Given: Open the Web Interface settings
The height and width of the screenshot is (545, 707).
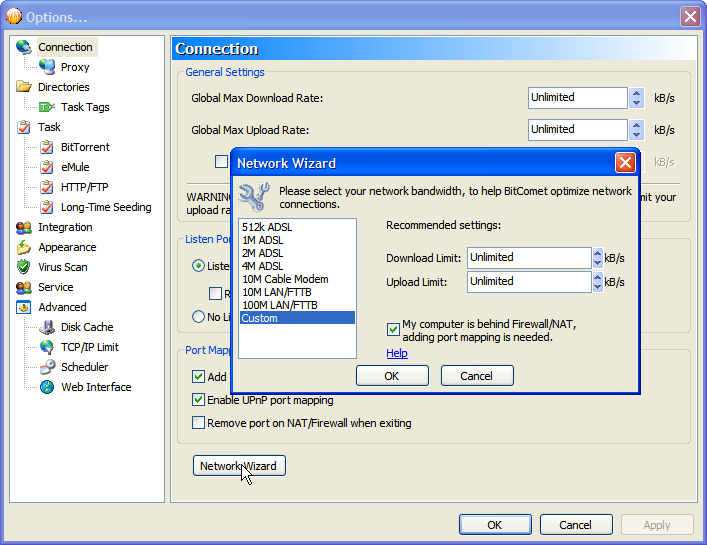Looking at the screenshot, I should (x=96, y=387).
